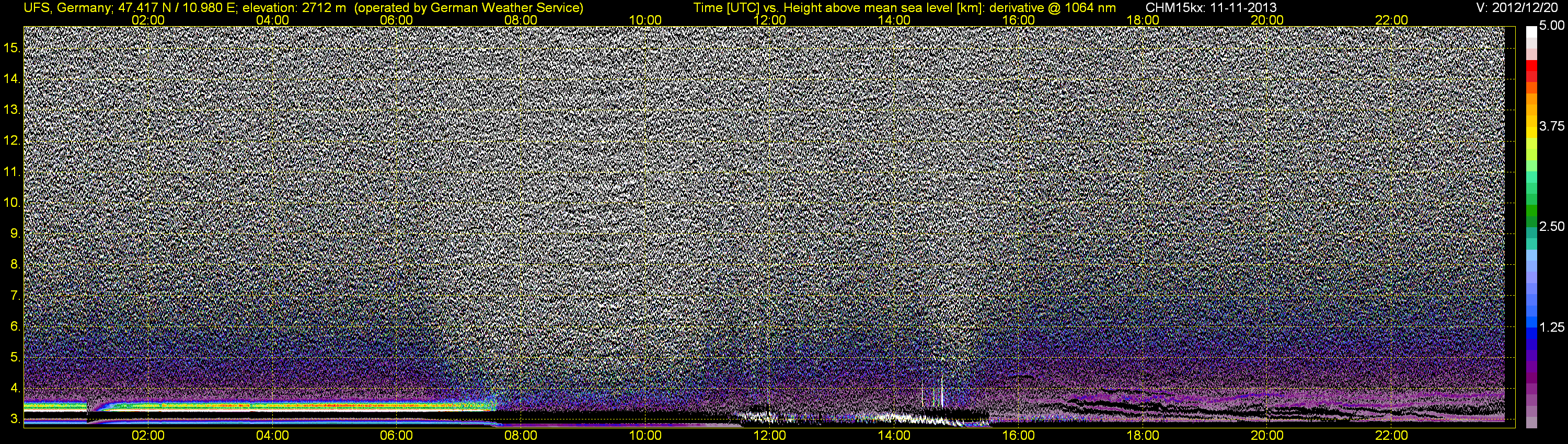
Task: Click height axis label 13 km
Action: click(x=11, y=110)
